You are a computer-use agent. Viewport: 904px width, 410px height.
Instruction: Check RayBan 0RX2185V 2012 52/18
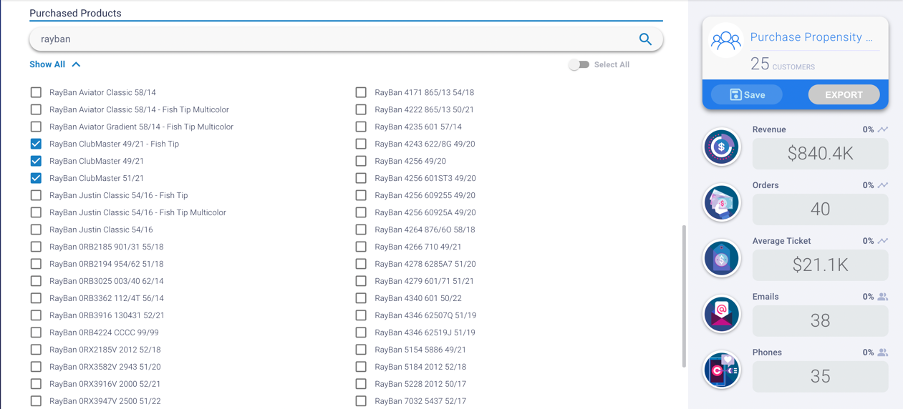(x=36, y=349)
